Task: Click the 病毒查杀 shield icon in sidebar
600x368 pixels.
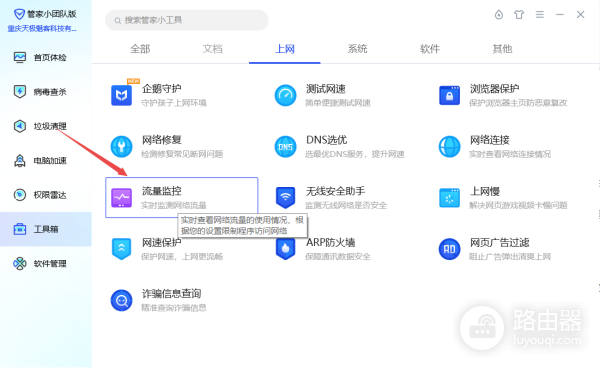Action: coord(20,91)
